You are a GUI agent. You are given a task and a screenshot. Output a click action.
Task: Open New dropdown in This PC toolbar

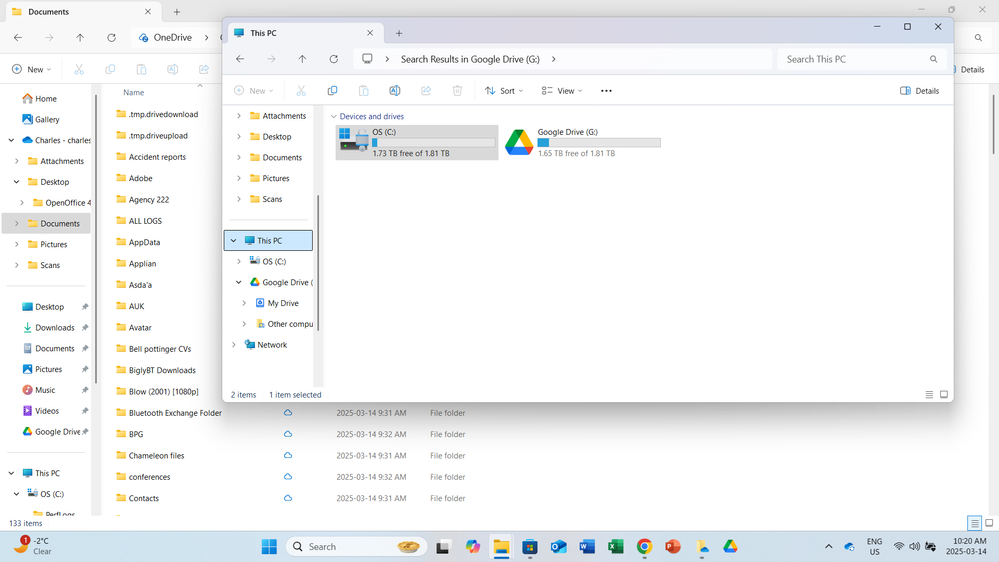click(x=254, y=90)
